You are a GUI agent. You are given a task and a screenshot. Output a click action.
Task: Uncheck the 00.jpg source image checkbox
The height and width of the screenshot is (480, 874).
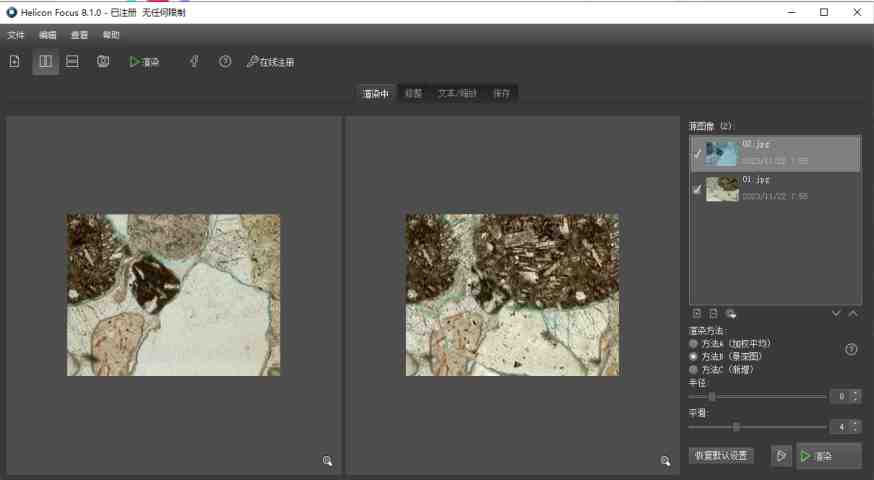pyautogui.click(x=697, y=154)
